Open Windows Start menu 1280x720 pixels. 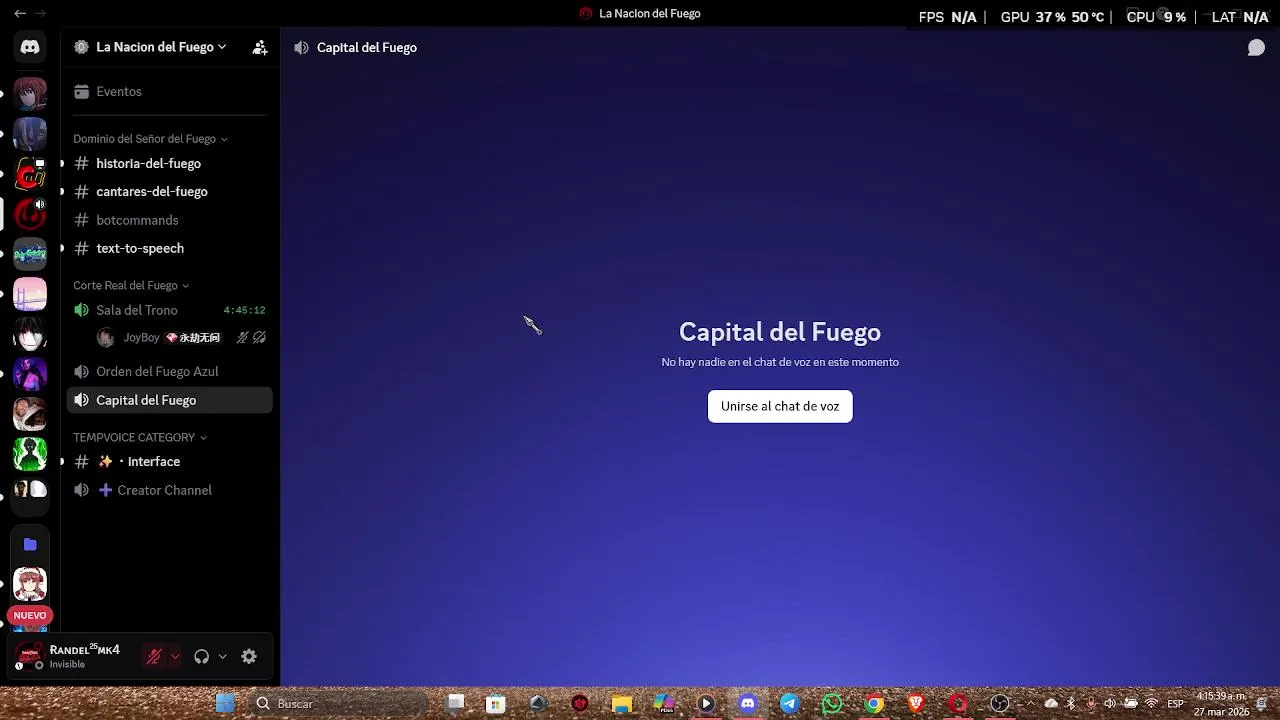click(x=225, y=704)
